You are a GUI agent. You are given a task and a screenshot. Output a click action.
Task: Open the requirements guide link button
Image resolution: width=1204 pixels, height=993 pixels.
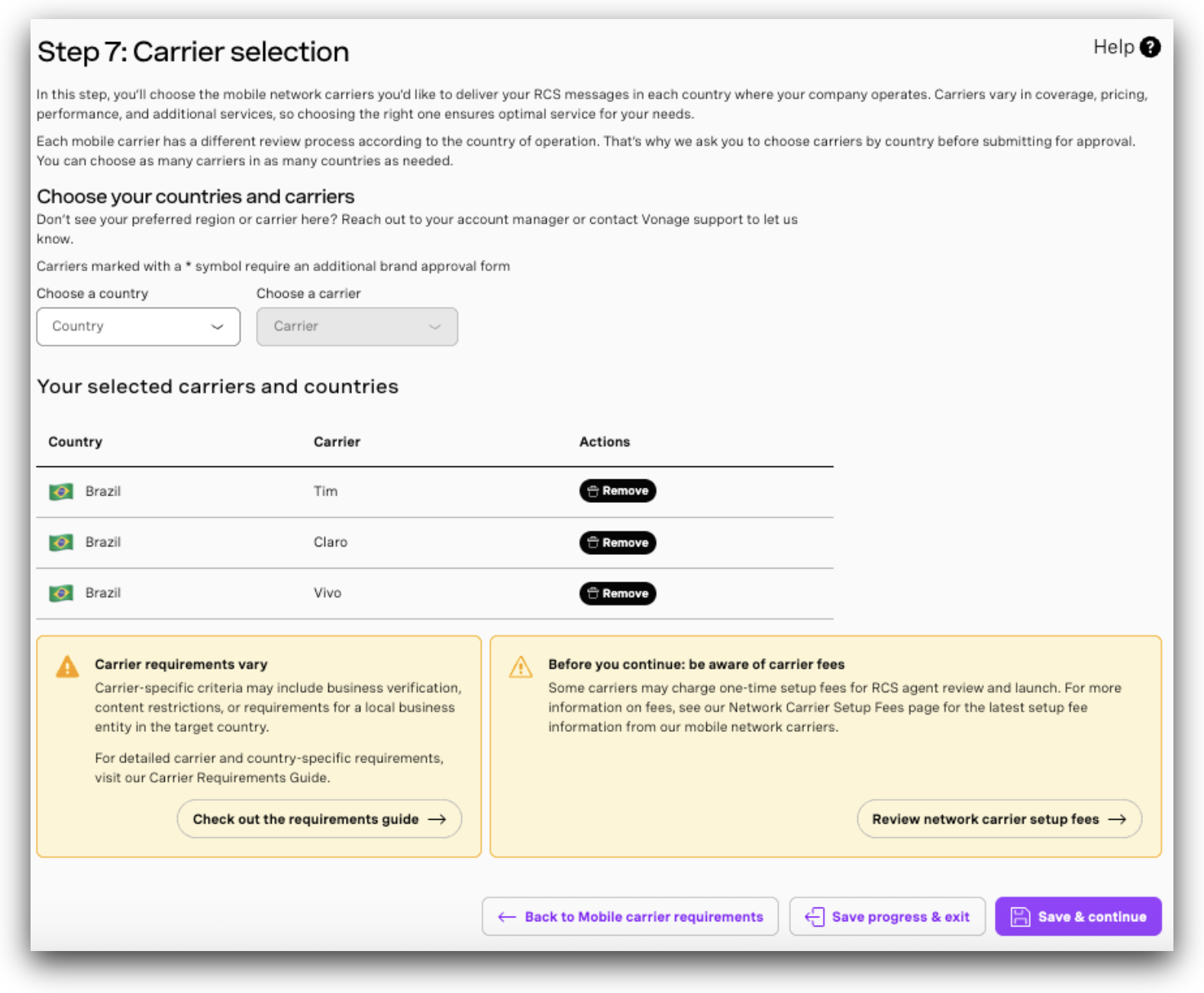point(319,819)
